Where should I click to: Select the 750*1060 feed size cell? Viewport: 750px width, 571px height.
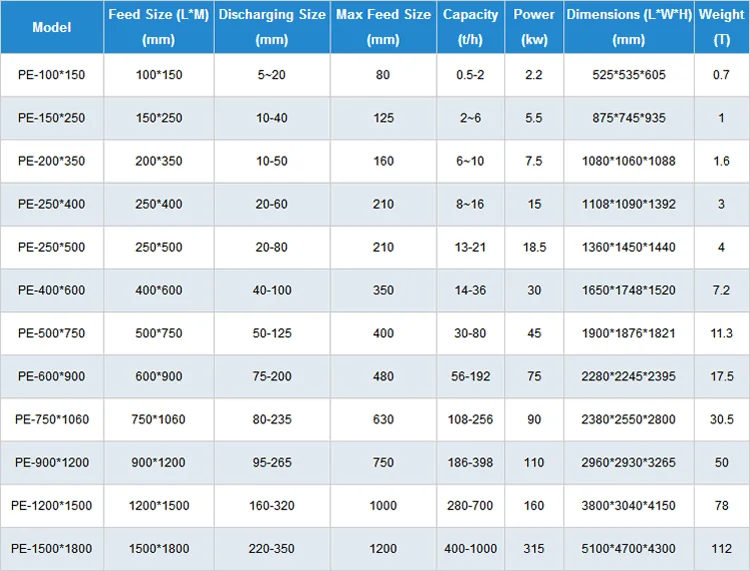point(159,419)
